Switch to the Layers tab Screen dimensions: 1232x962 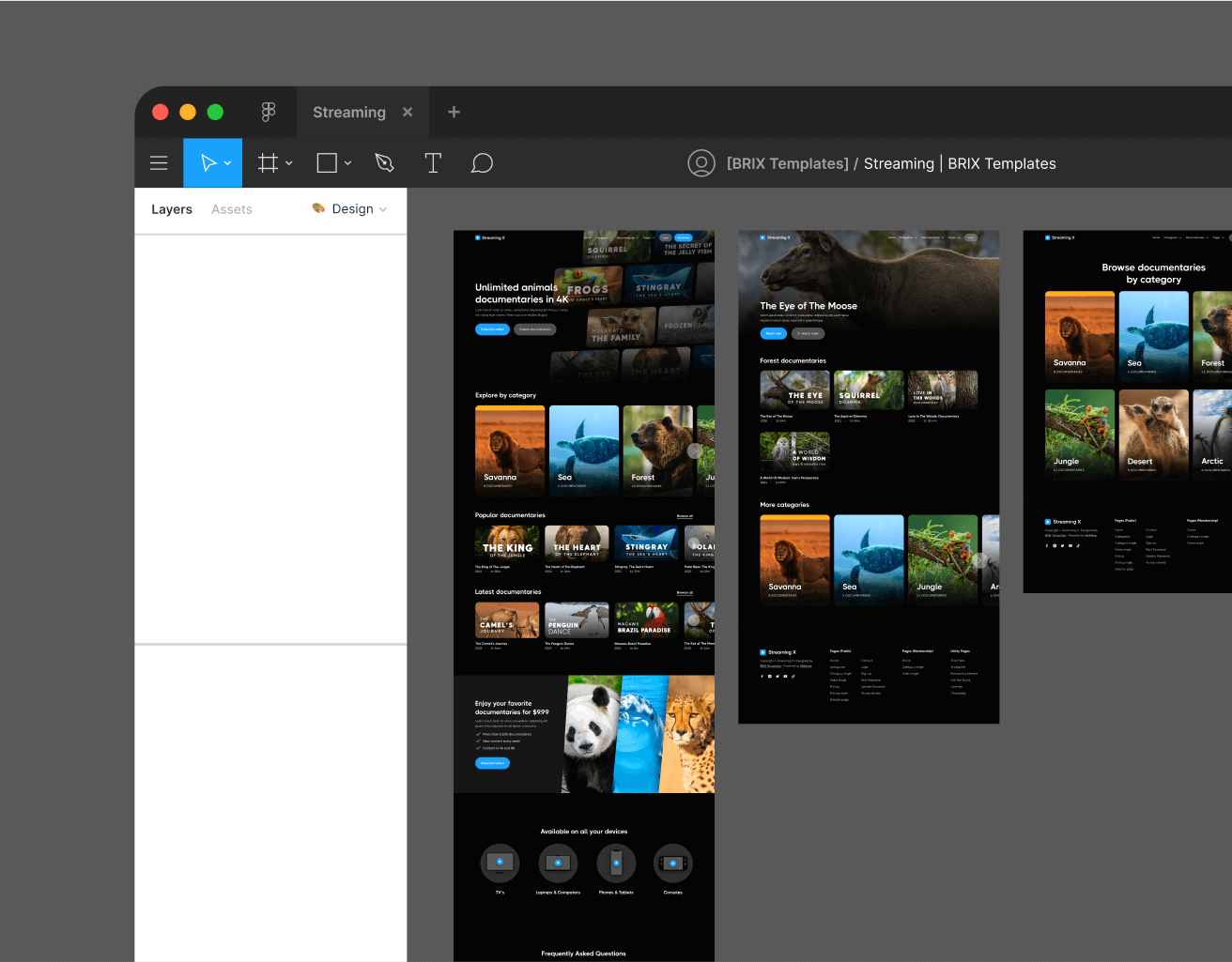[x=172, y=209]
